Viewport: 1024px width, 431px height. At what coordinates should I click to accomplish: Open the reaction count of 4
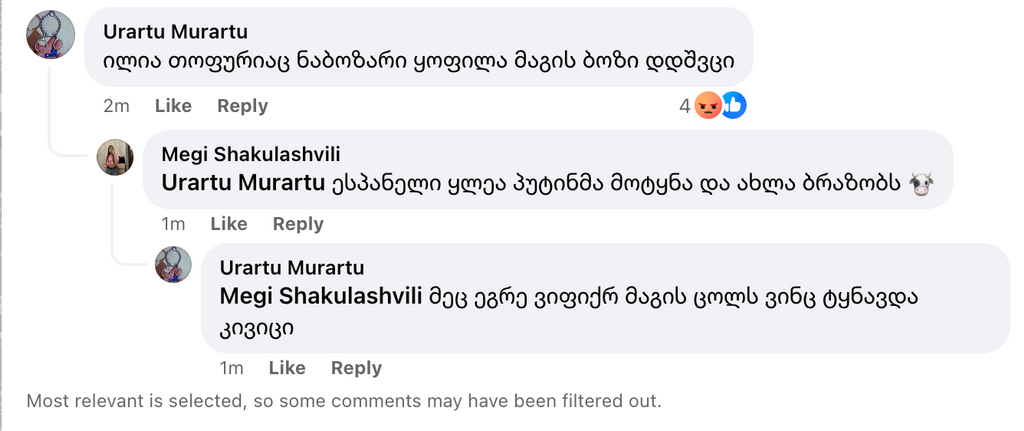click(x=684, y=106)
